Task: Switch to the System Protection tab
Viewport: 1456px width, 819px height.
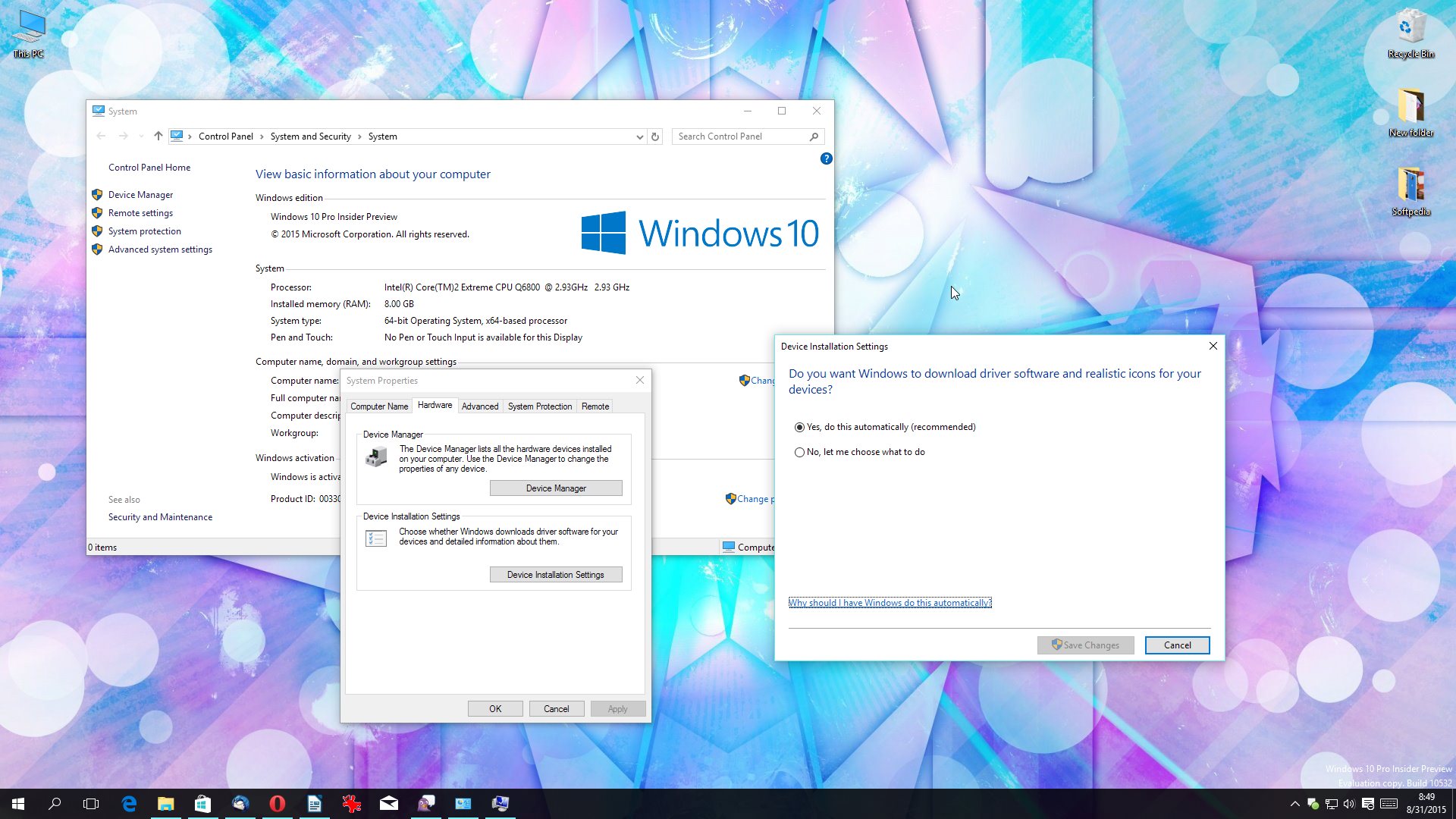Action: click(x=540, y=406)
